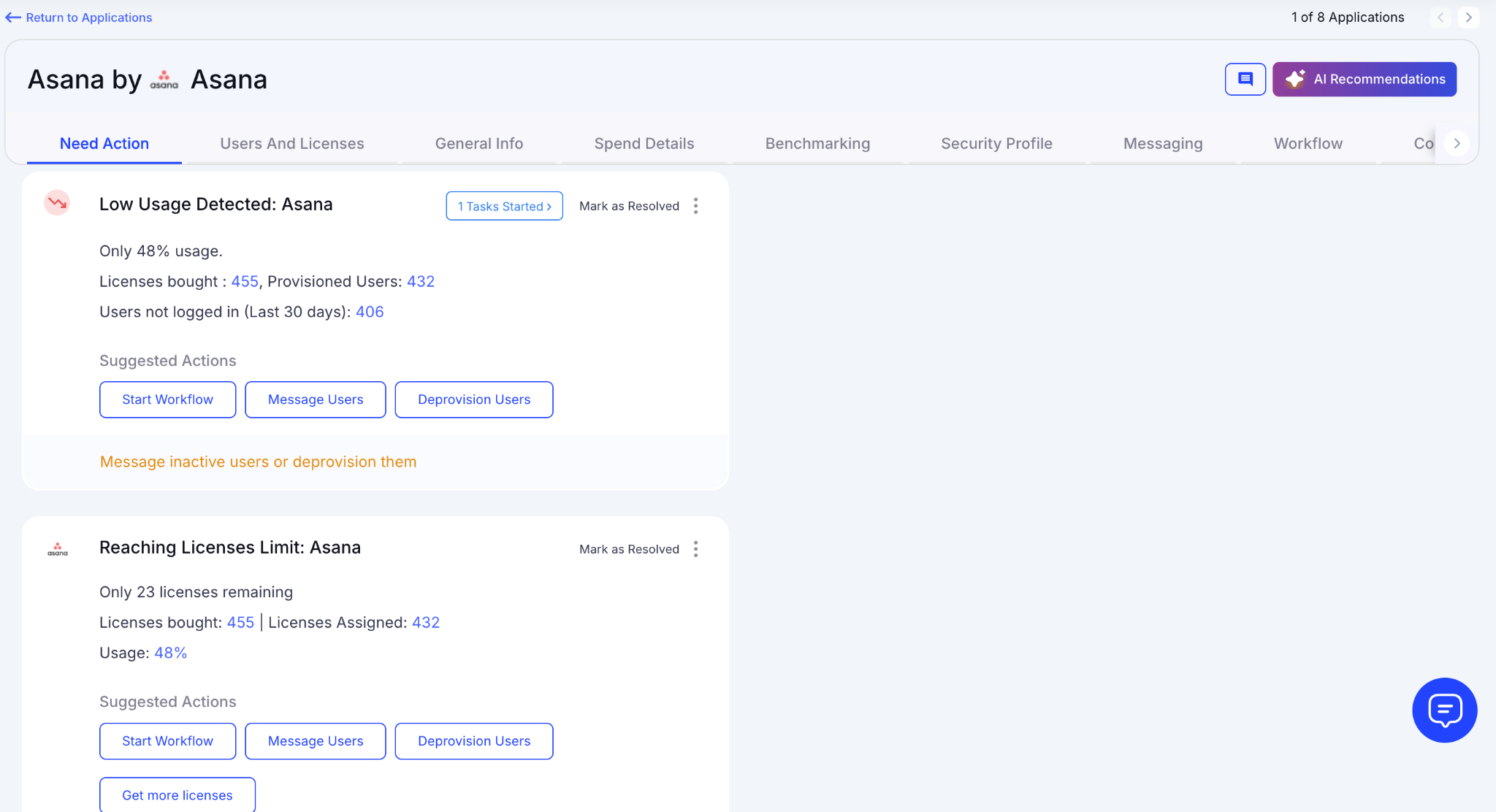Expand the 1 Tasks Started dropdown
The width and height of the screenshot is (1496, 812).
coord(504,206)
